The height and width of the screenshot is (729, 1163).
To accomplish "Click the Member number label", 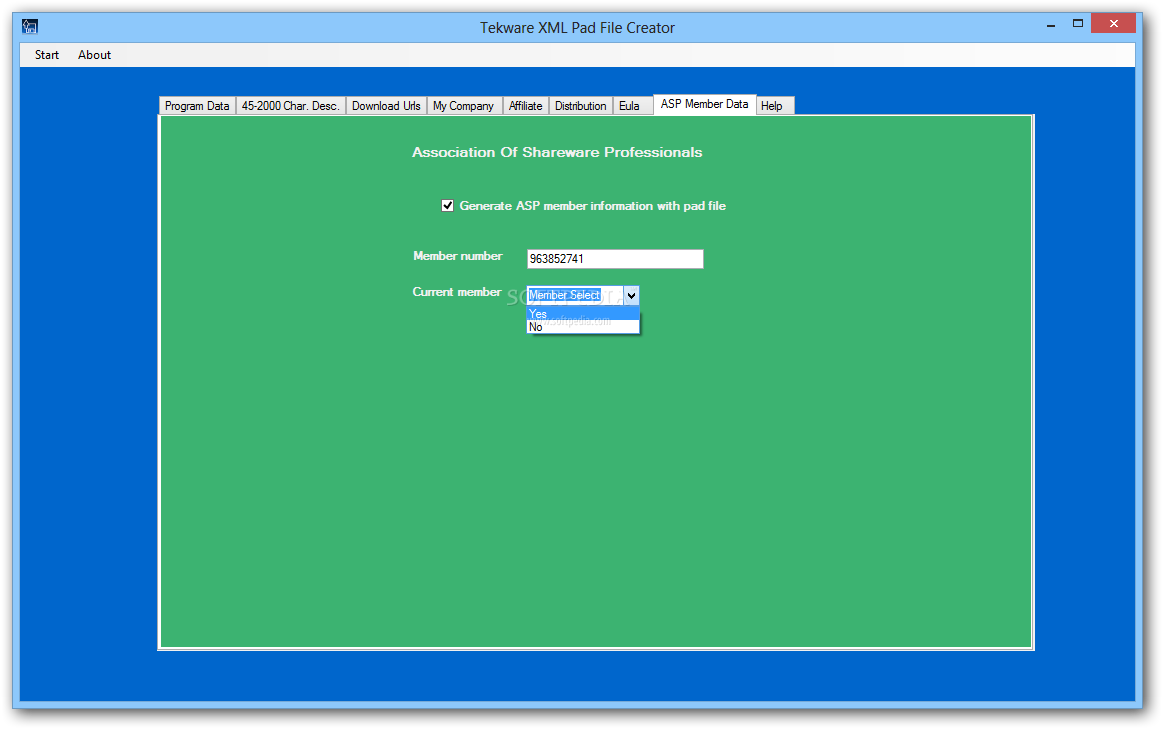I will tap(458, 256).
